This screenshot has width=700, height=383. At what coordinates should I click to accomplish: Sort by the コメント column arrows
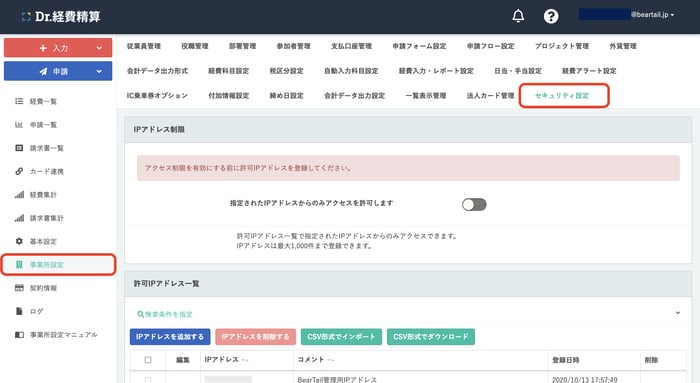331,360
